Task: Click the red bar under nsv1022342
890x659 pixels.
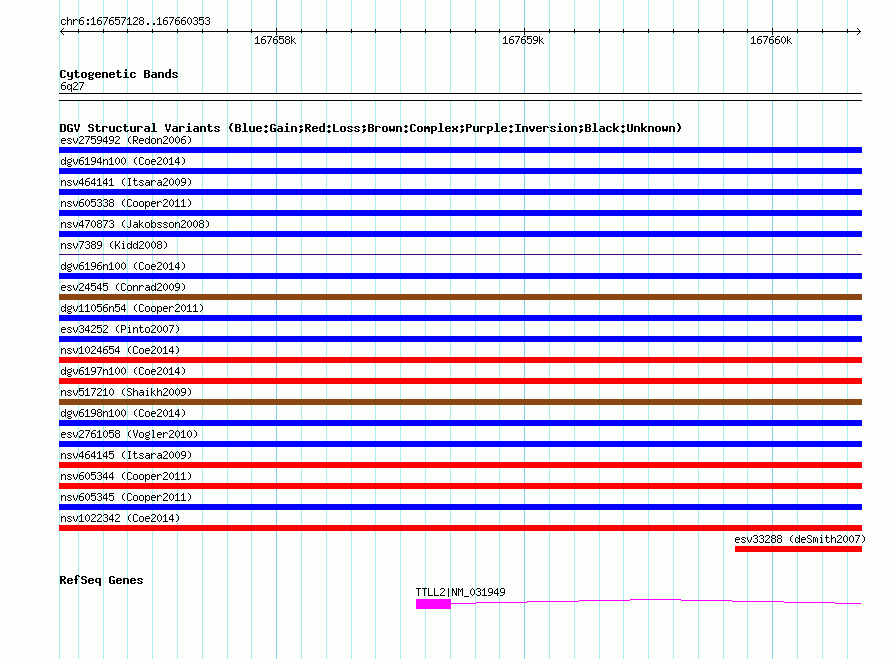Action: coord(460,528)
